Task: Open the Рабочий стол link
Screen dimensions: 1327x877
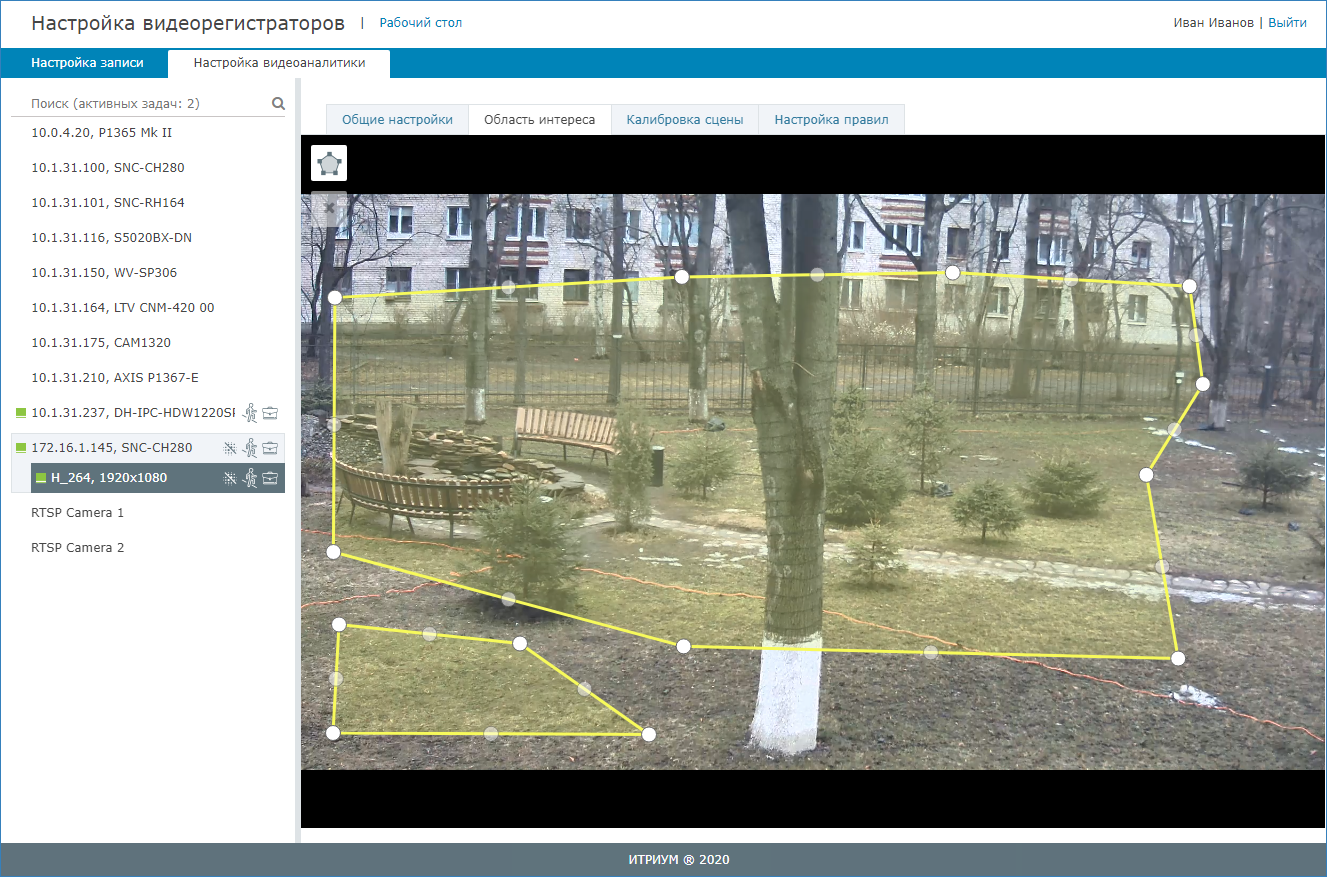Action: (x=421, y=22)
